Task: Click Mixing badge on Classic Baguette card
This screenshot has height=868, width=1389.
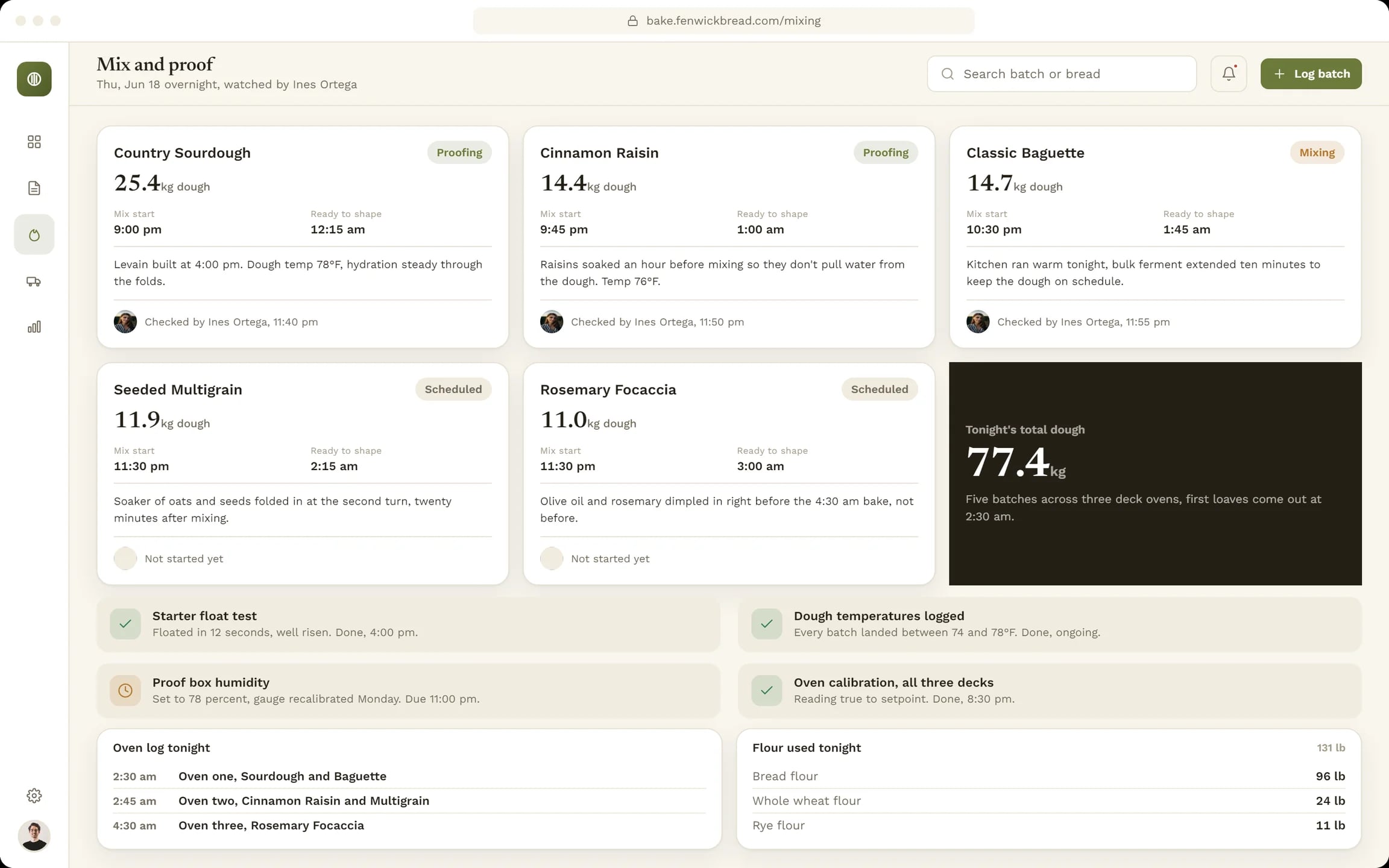Action: 1317,153
